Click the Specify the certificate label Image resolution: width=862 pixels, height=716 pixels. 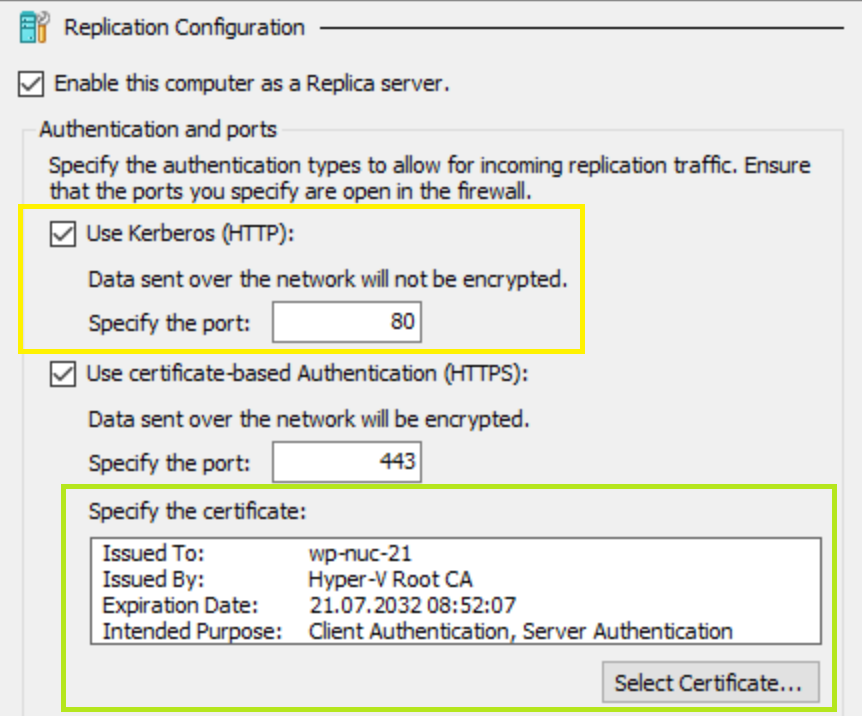(x=197, y=512)
